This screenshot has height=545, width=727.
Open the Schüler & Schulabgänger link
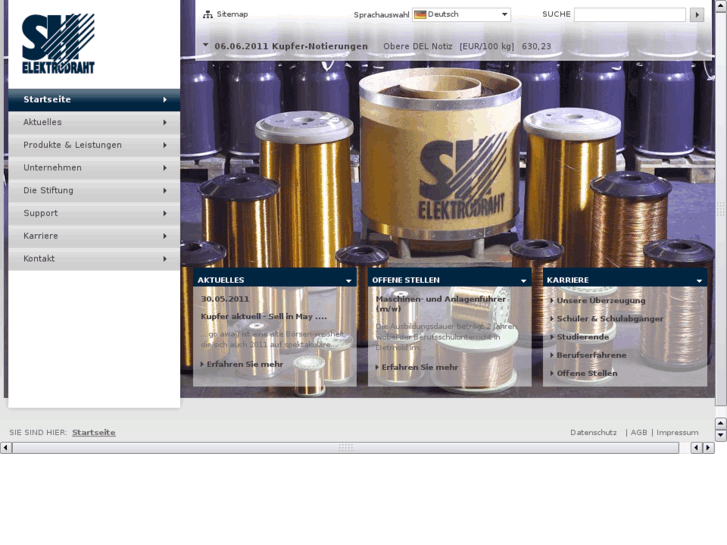(x=610, y=319)
